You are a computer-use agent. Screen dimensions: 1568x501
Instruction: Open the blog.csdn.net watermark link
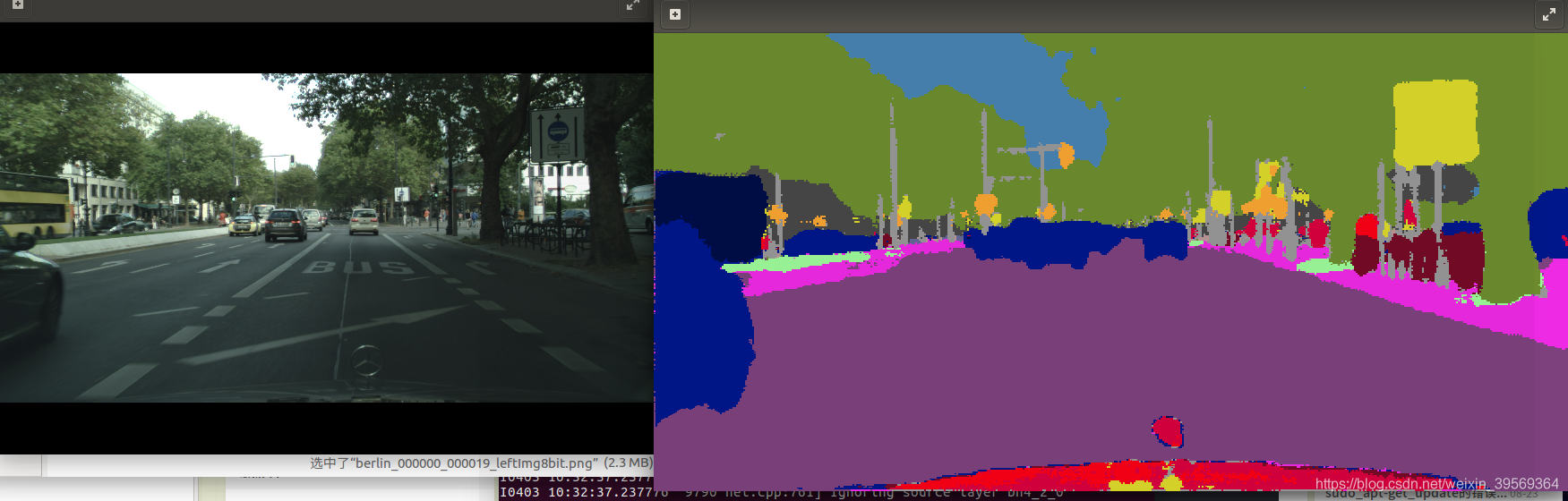[1436, 483]
